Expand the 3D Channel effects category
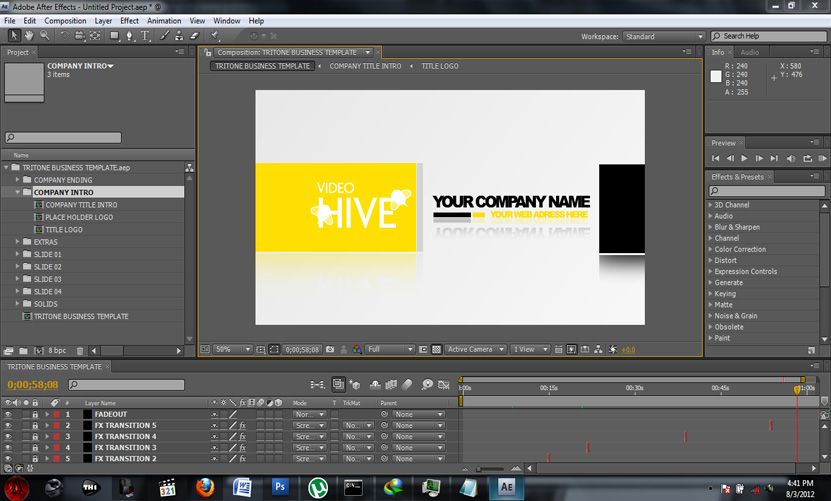831x501 pixels. [x=711, y=205]
